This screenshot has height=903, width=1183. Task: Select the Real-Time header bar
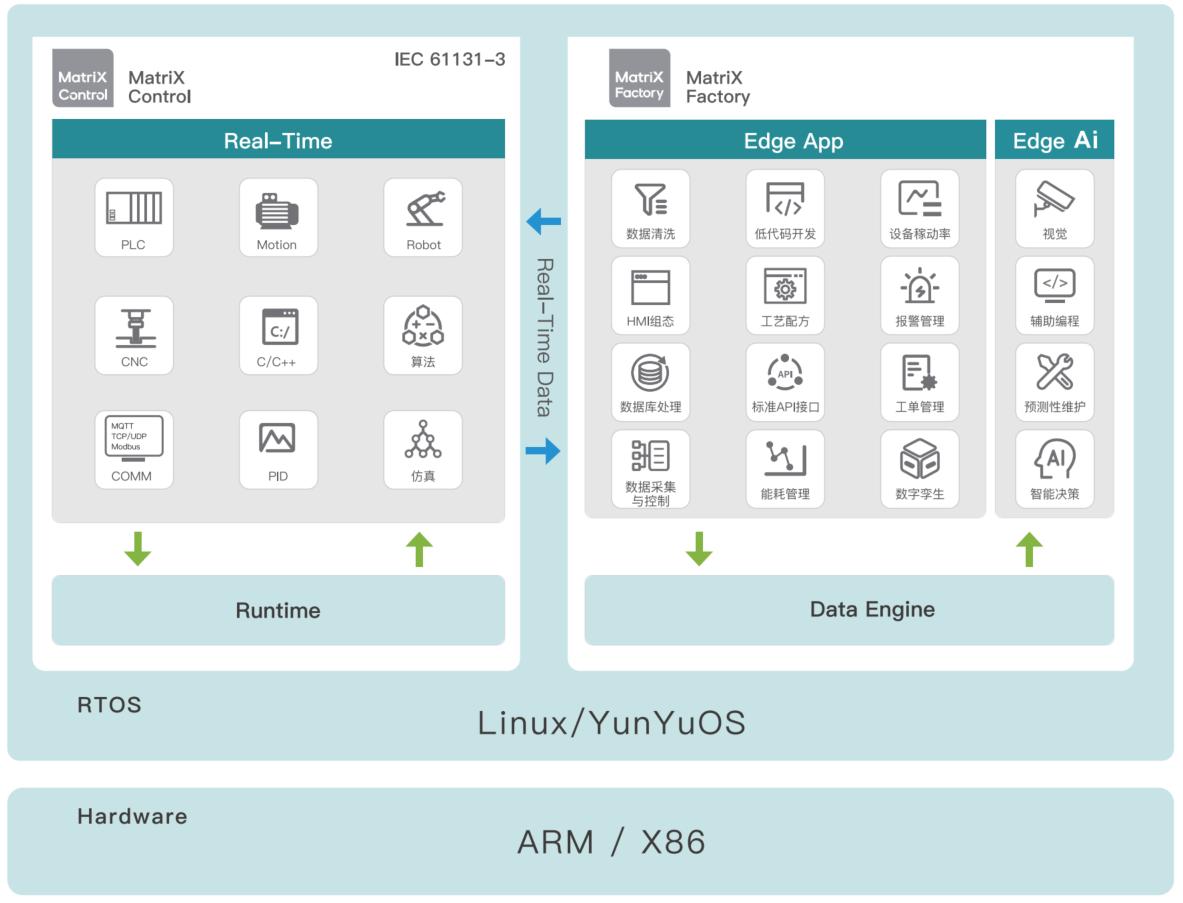[278, 140]
